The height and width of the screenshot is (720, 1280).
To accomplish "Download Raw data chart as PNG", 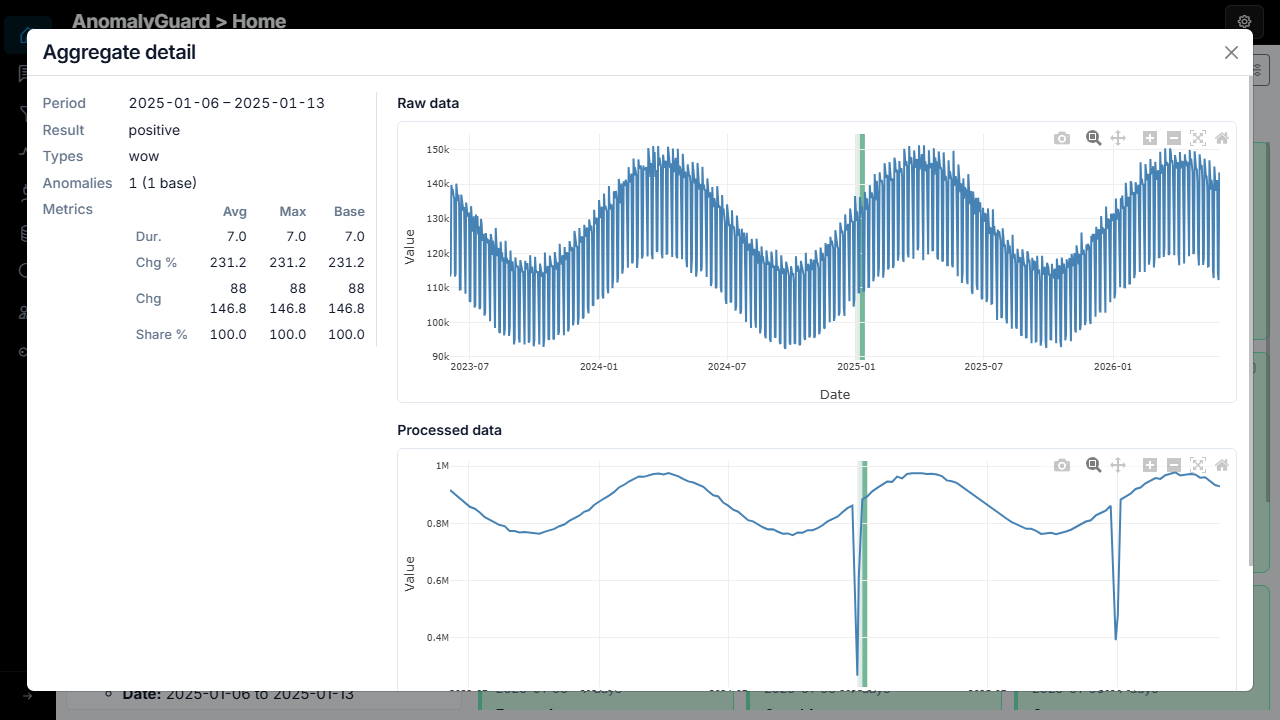I will pos(1062,138).
